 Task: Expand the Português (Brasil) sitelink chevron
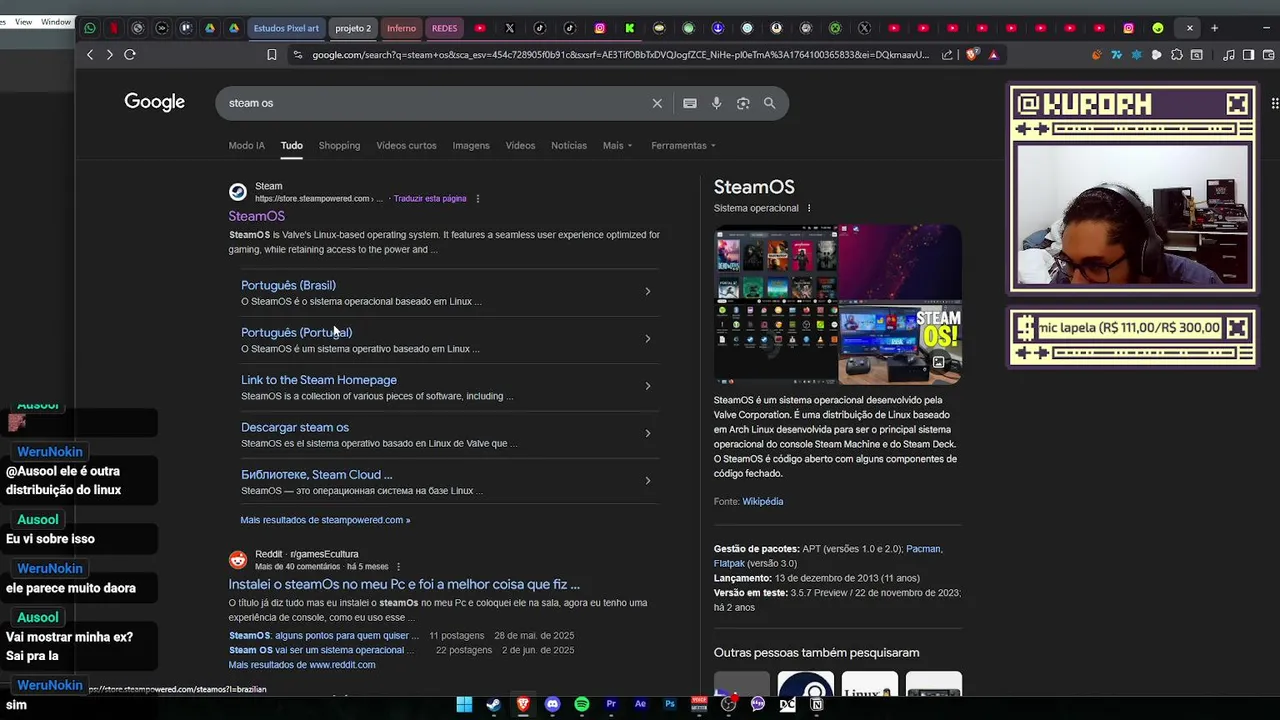(x=647, y=292)
